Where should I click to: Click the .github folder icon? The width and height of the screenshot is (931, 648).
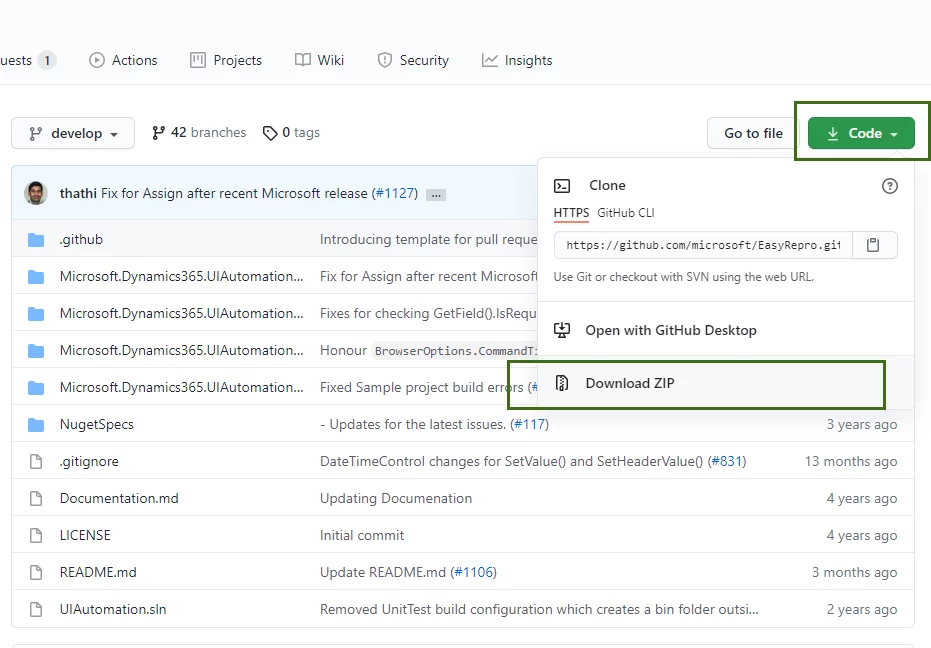tap(36, 240)
